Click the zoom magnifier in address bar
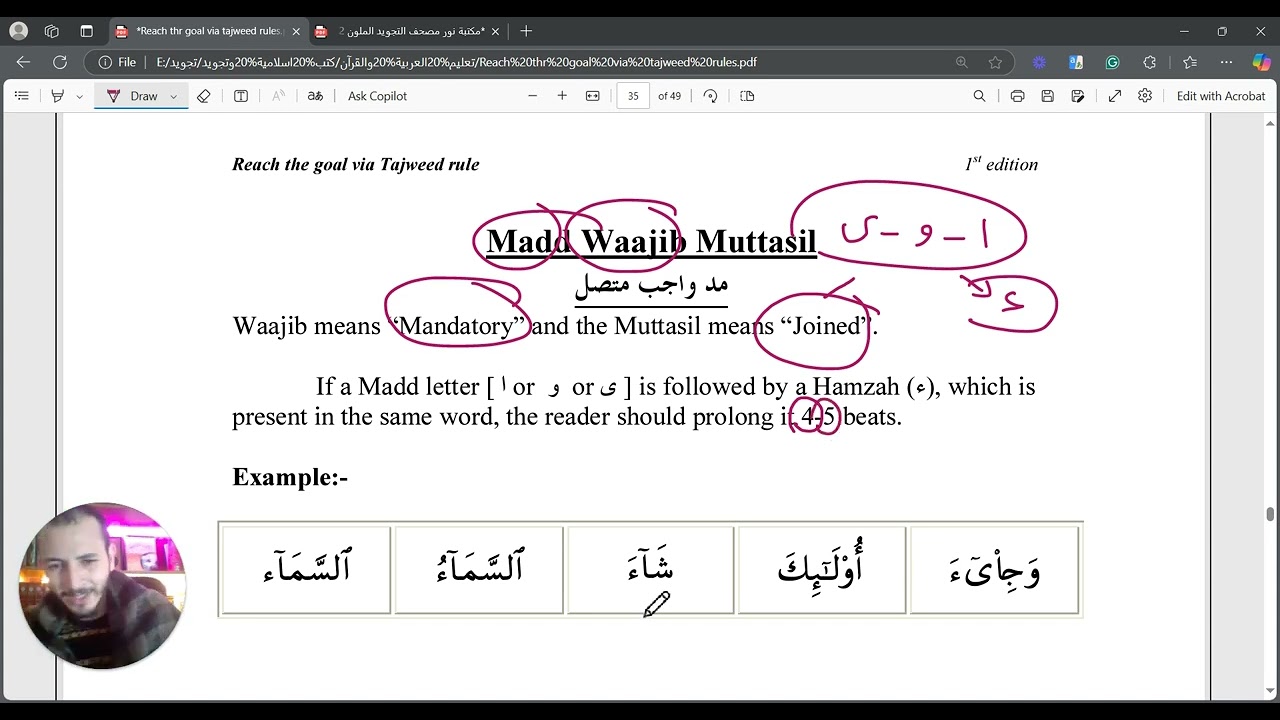This screenshot has height=720, width=1280. (961, 62)
